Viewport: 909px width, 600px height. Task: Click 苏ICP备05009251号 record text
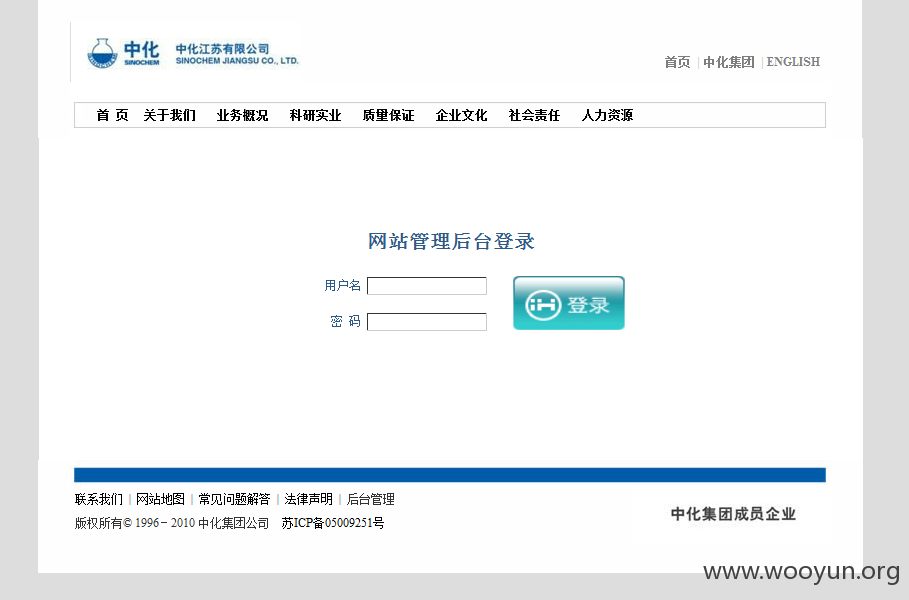coord(333,523)
